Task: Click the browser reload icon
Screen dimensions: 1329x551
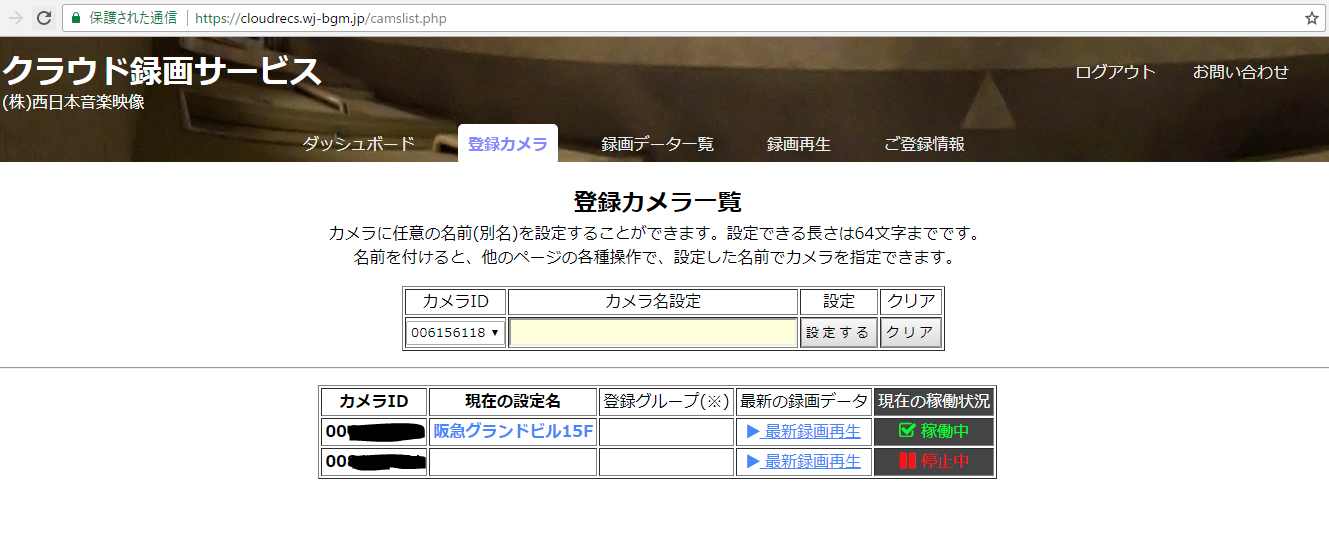Action: [x=44, y=18]
